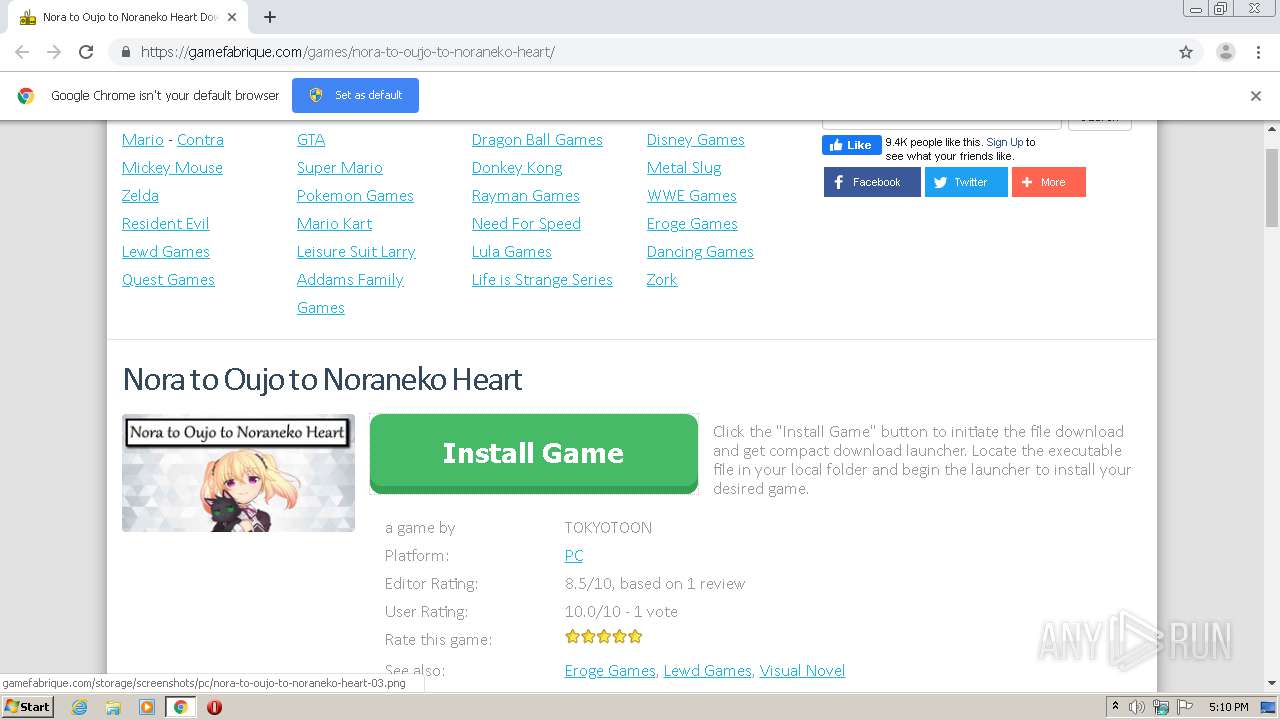Open the Addams Family Games link
Screen dimensions: 1280x720
[x=350, y=294]
